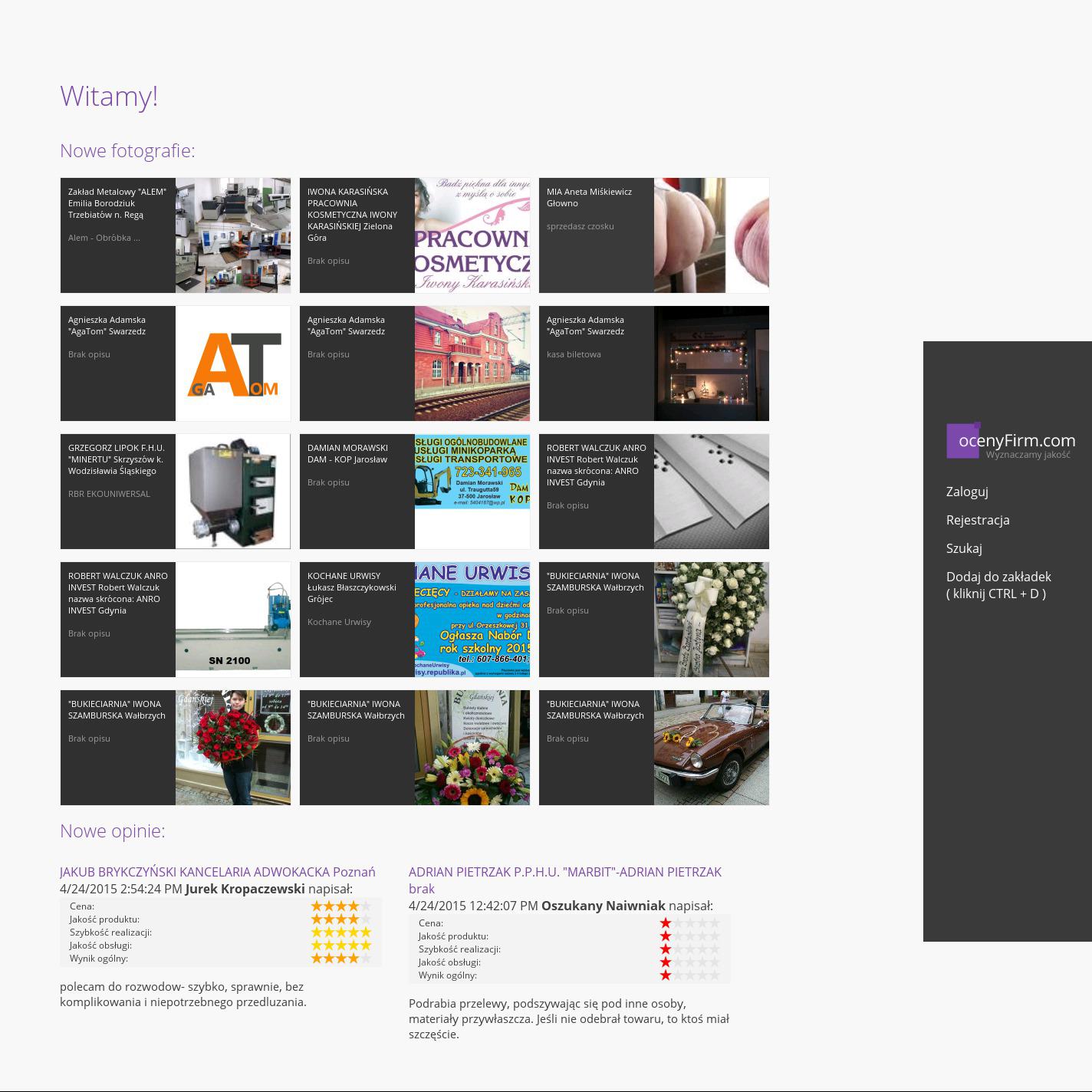Open Jakub Brykczyński Kancelaria Adwokacka link
The height and width of the screenshot is (1092, 1092).
coord(218,872)
